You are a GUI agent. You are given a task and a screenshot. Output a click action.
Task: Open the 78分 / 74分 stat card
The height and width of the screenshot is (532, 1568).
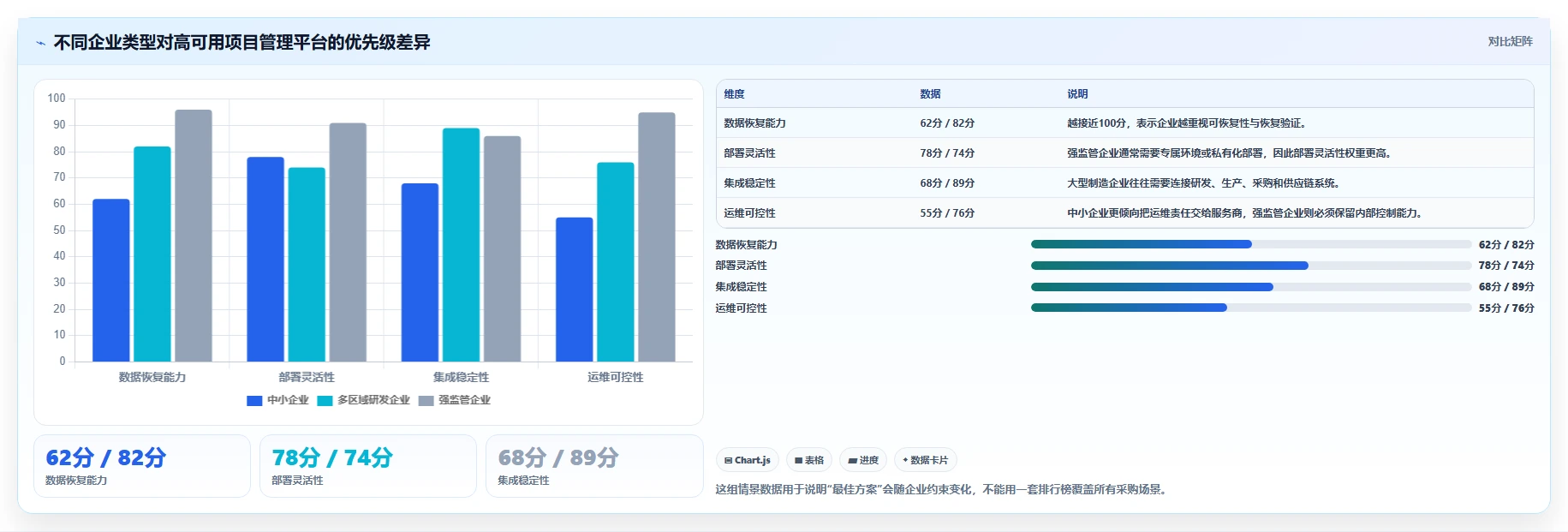coord(368,466)
